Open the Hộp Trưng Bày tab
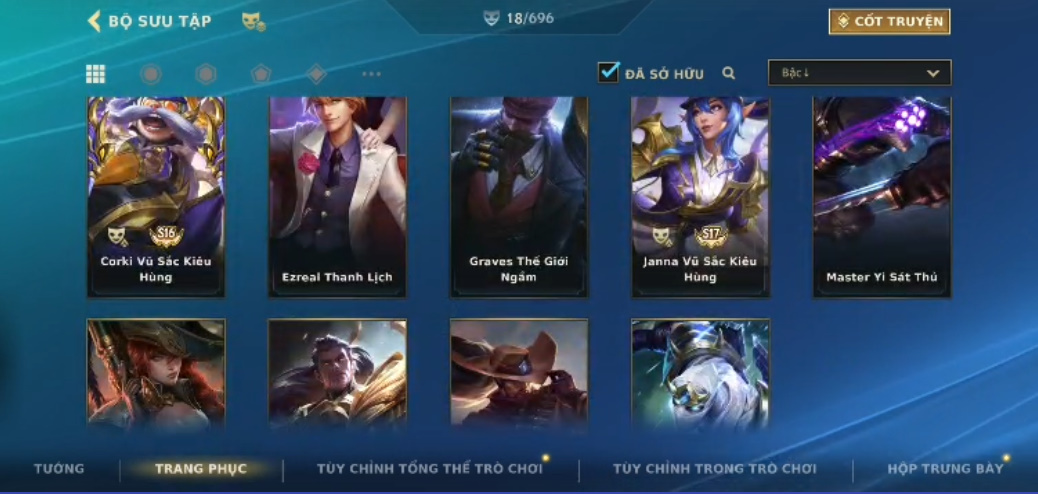 pos(945,469)
